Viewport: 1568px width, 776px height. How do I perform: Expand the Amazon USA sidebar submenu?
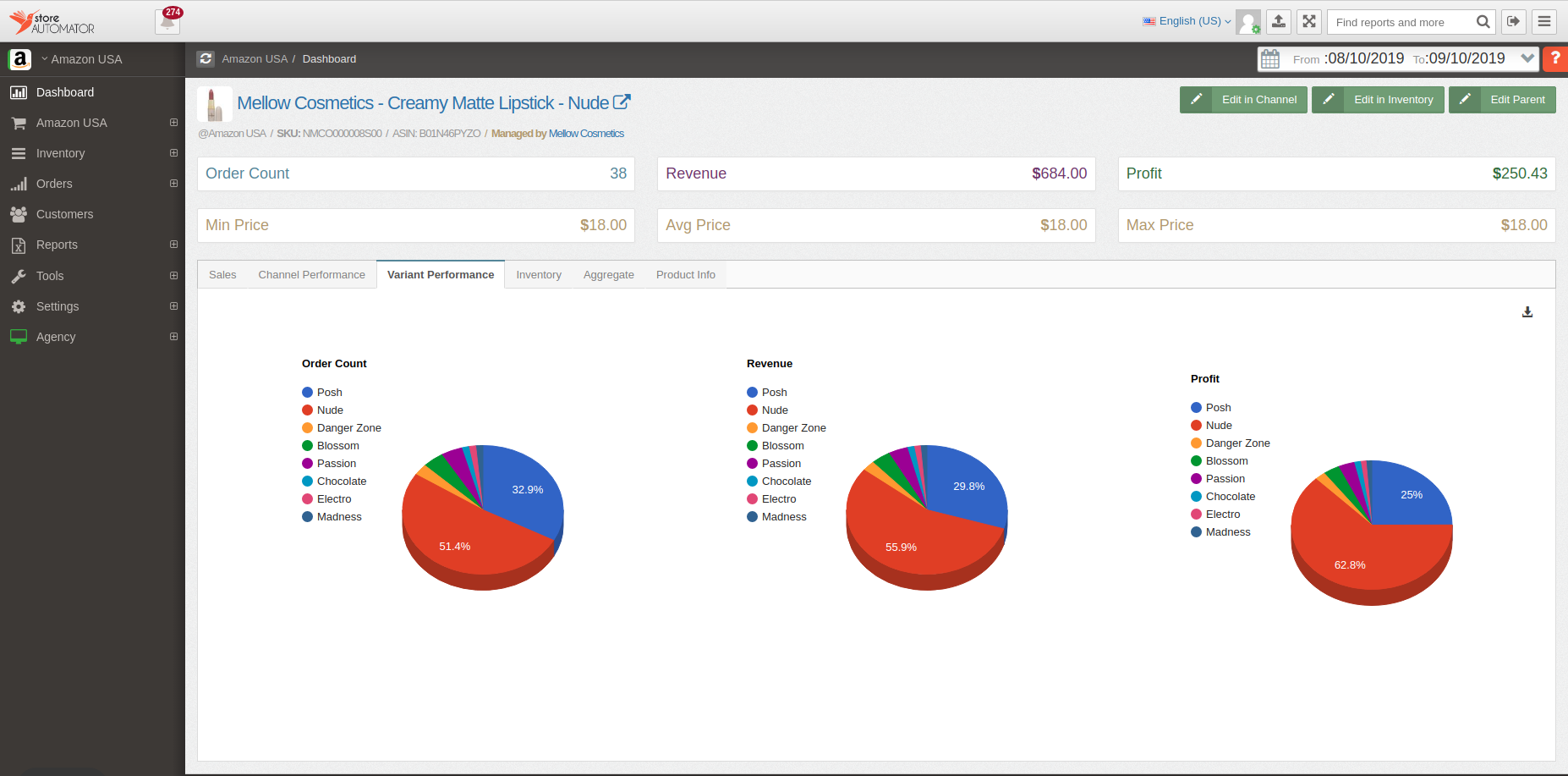[173, 123]
